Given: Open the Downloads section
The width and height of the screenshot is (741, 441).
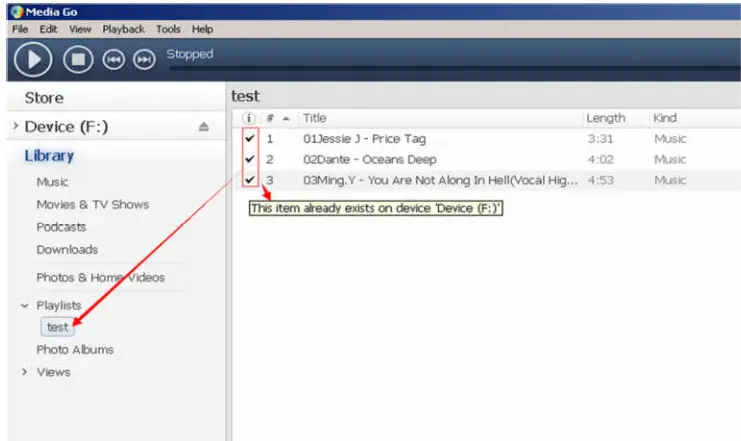Looking at the screenshot, I should click(67, 250).
